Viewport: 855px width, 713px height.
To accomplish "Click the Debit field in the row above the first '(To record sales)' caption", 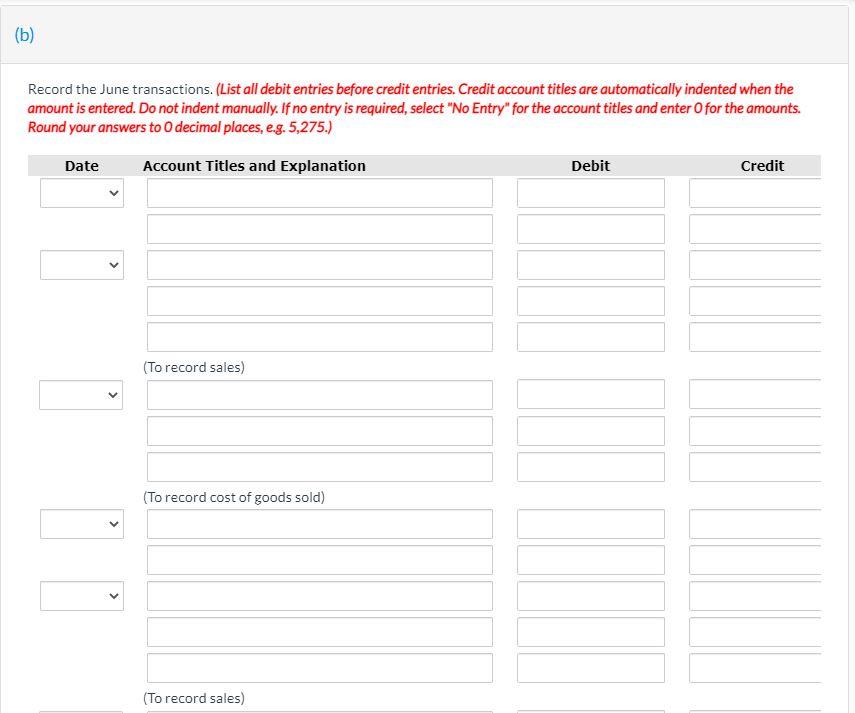I will pyautogui.click(x=591, y=337).
